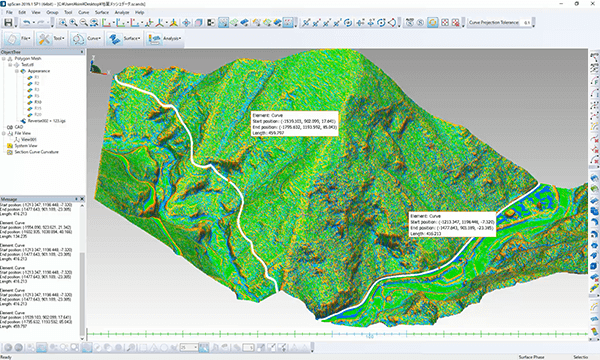Close the Message panel
The height and width of the screenshot is (360, 600).
[x=82, y=199]
